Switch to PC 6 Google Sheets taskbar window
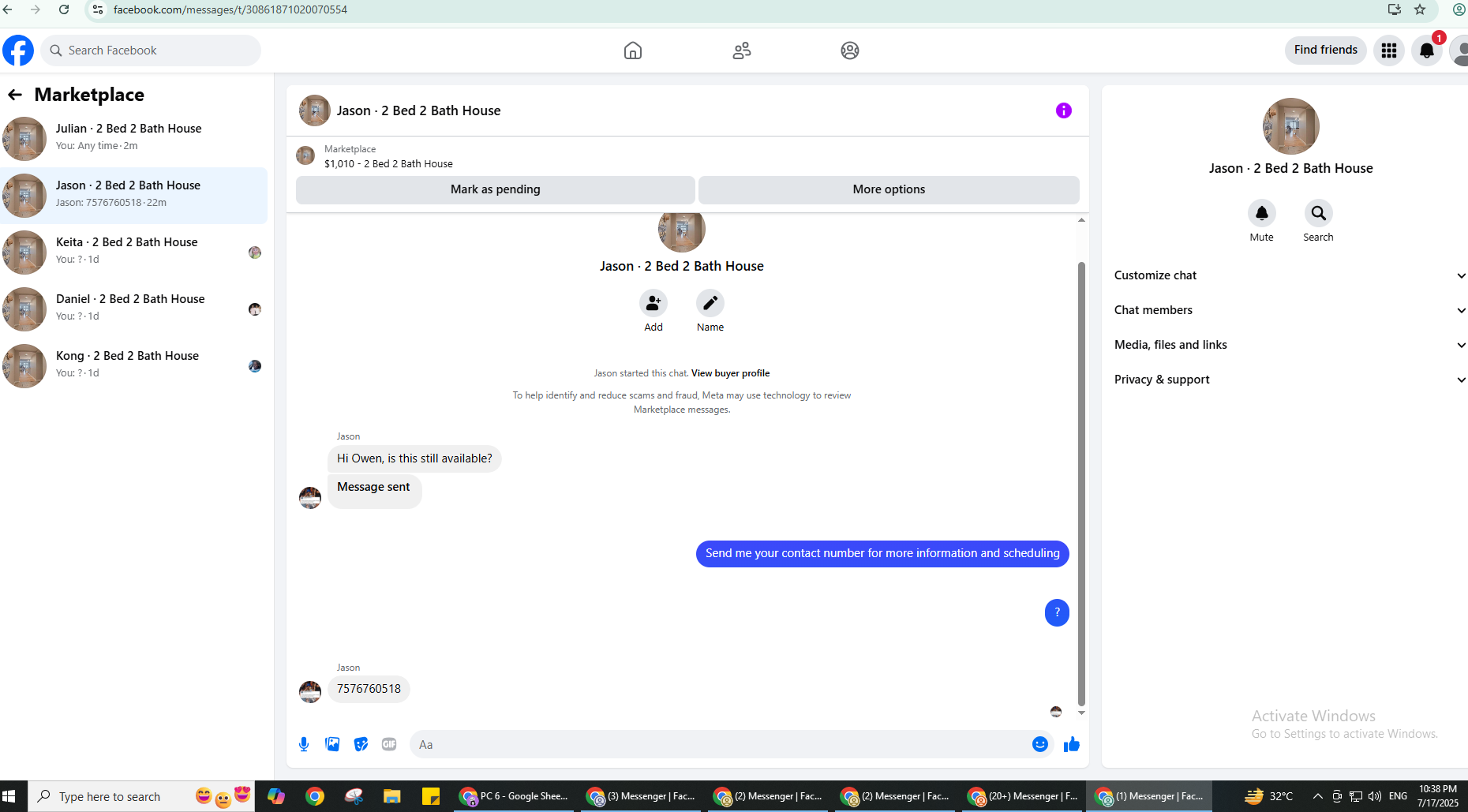Image resolution: width=1468 pixels, height=812 pixels. 515,796
